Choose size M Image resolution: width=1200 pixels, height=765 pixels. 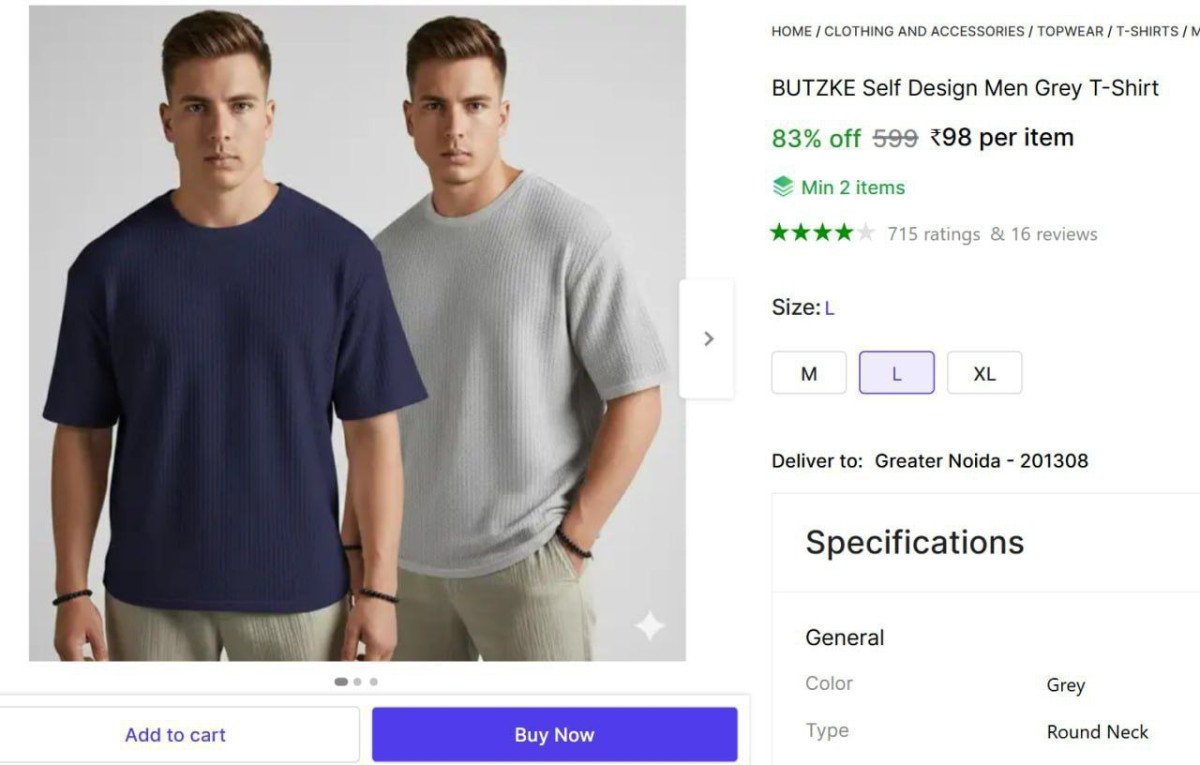tap(809, 373)
